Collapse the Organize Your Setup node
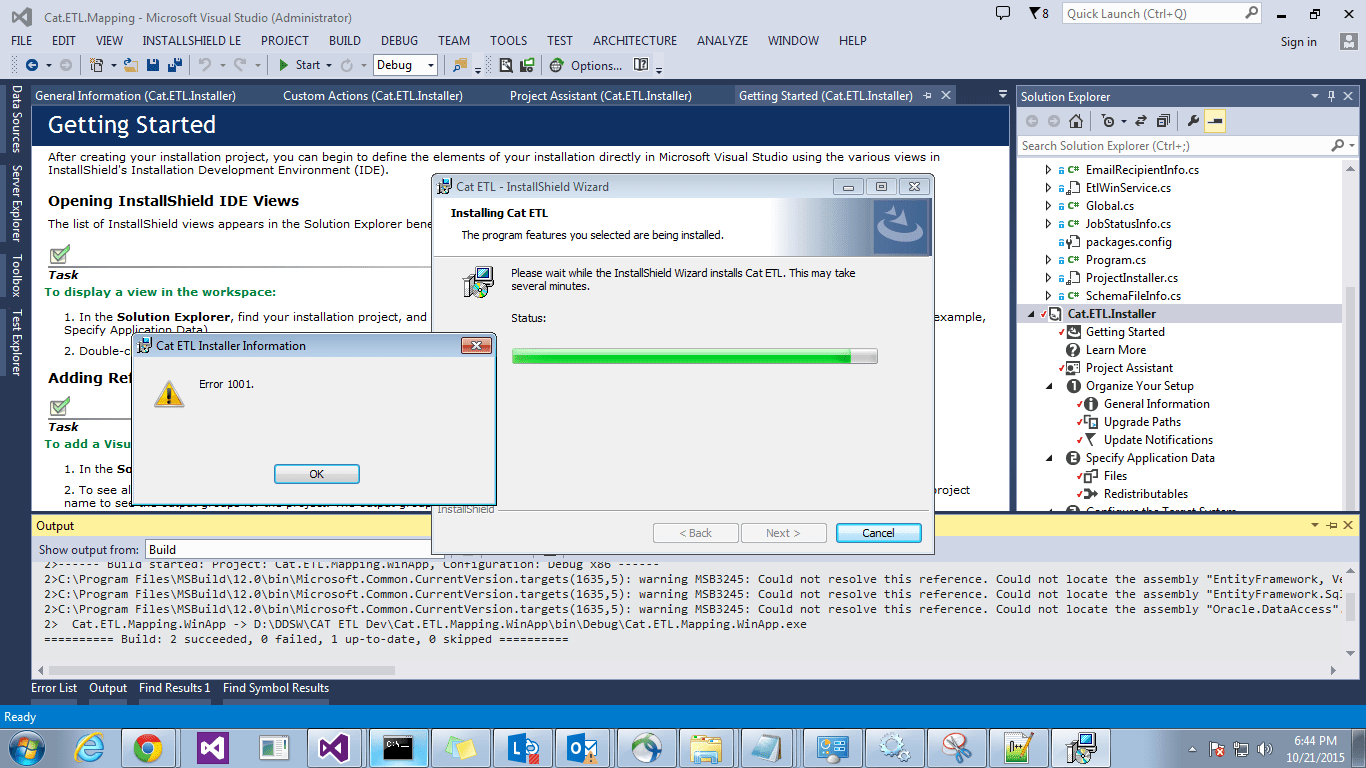1366x768 pixels. pos(1049,386)
